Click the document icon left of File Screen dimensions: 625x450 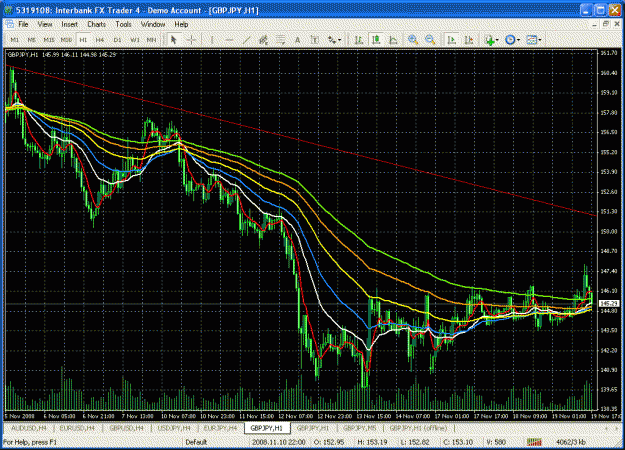[9, 24]
